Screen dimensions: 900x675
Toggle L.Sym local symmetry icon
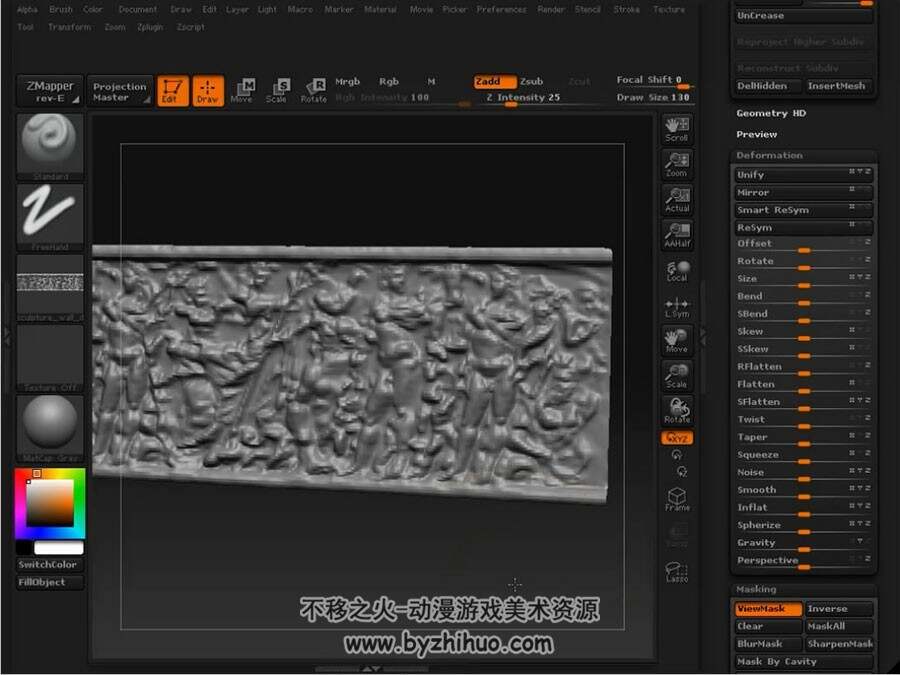tap(677, 307)
